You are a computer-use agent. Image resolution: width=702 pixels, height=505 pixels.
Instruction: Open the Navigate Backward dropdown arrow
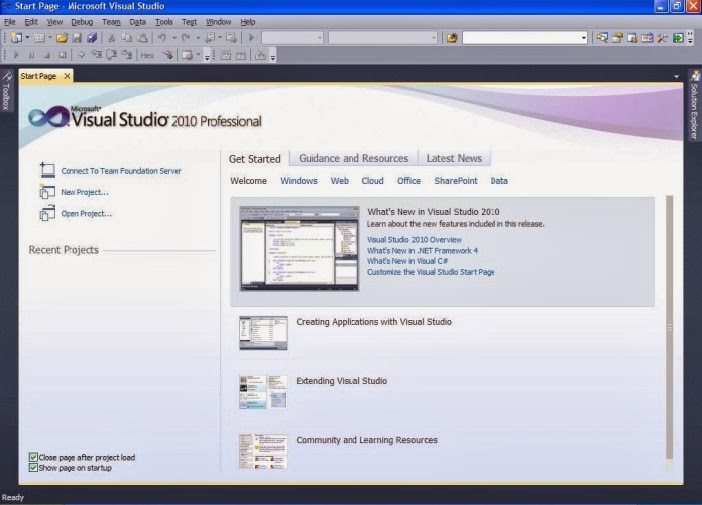(220, 38)
